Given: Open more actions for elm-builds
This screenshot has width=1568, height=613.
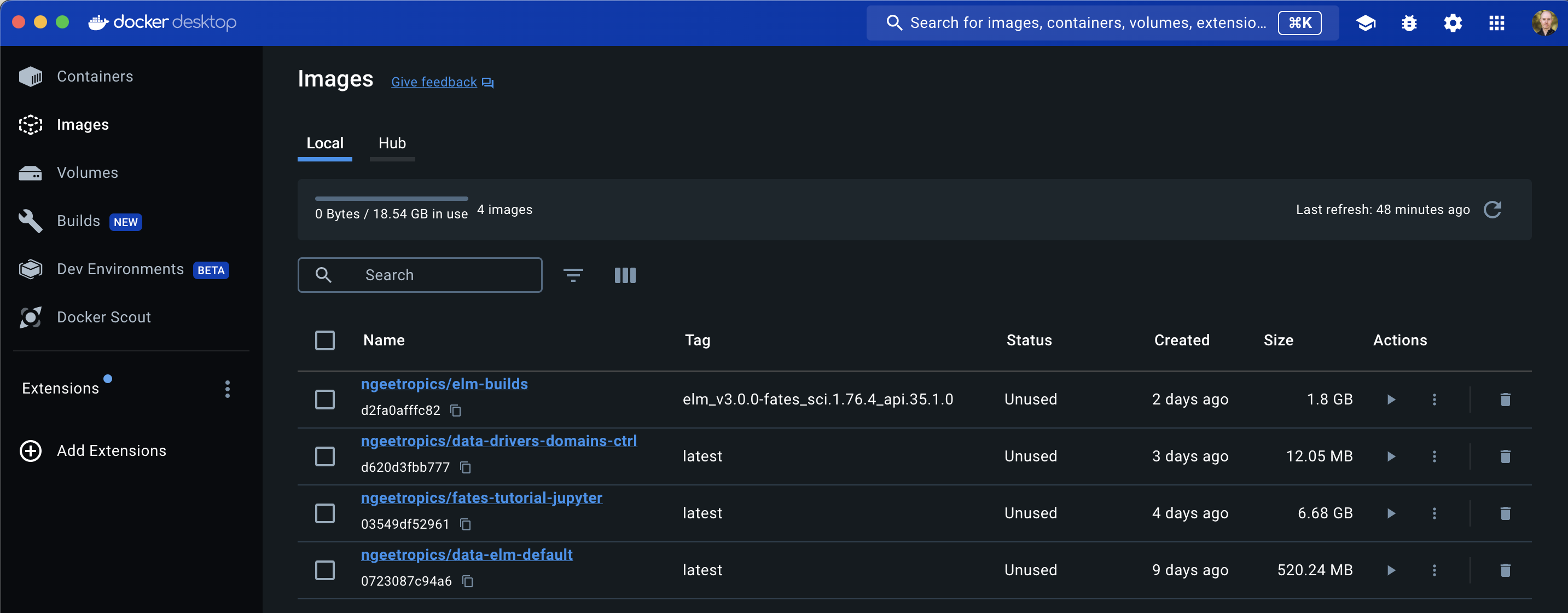Looking at the screenshot, I should pyautogui.click(x=1435, y=400).
